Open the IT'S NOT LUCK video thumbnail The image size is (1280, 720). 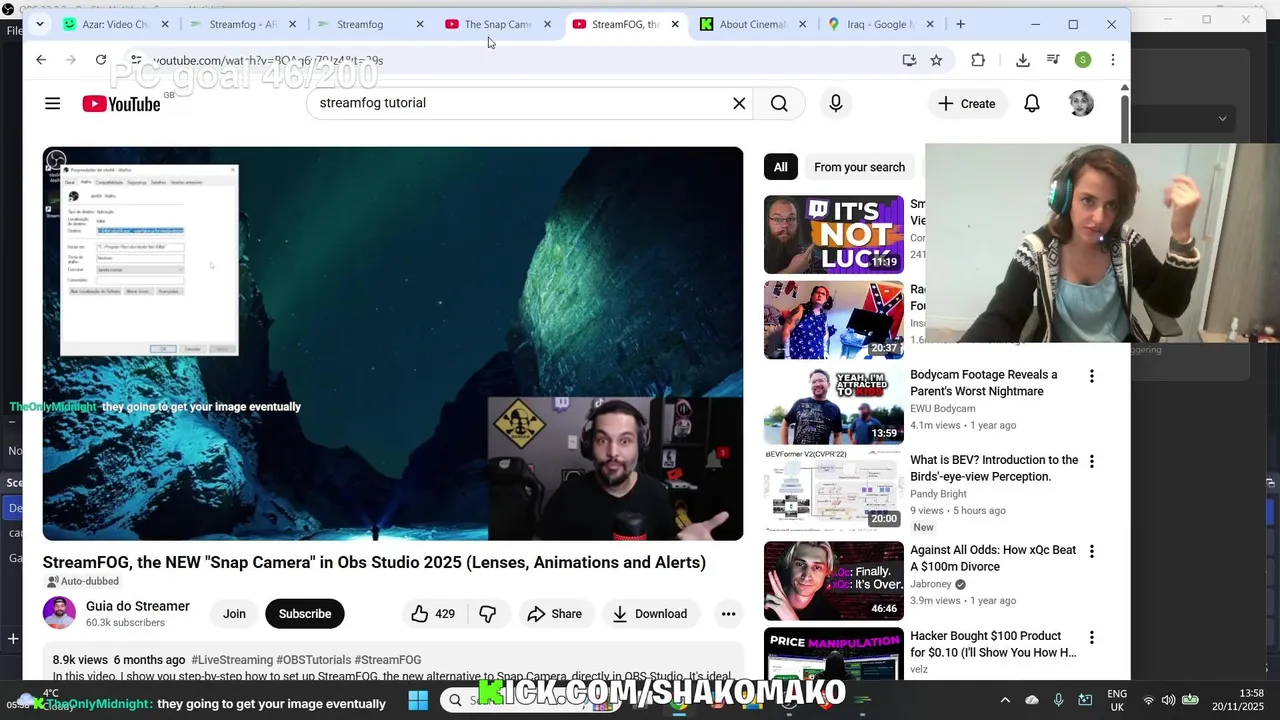point(834,234)
